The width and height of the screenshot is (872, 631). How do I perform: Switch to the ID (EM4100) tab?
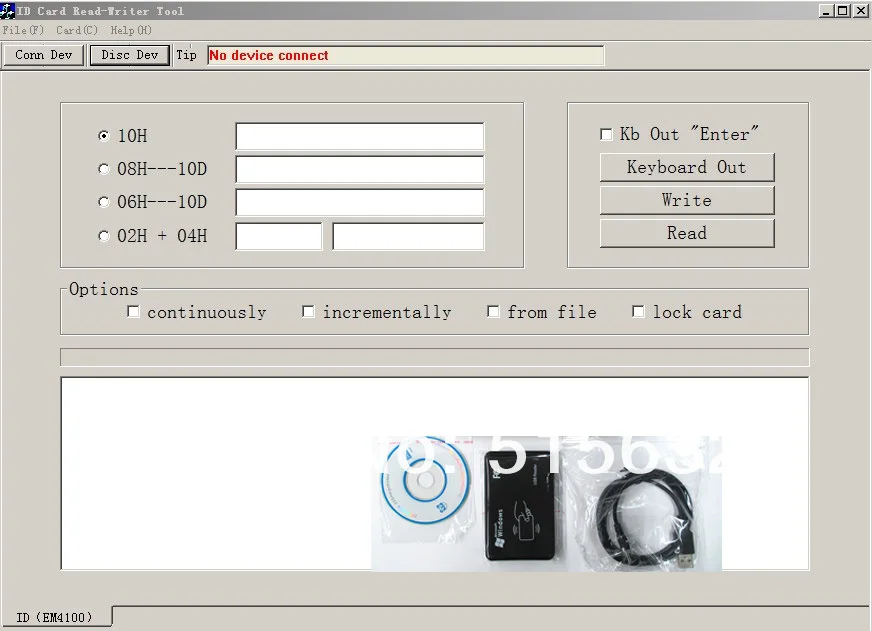(x=57, y=617)
